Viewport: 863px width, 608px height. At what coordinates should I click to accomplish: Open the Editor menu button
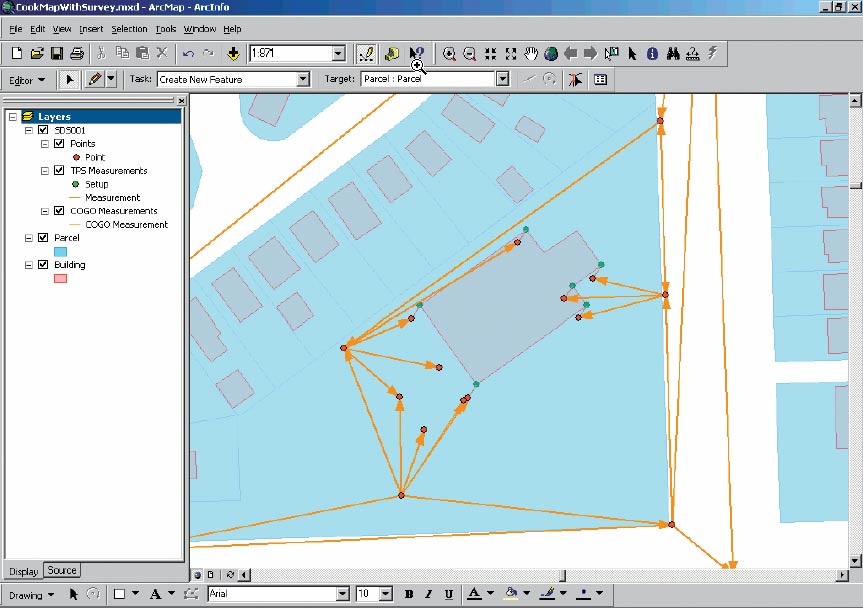point(26,79)
